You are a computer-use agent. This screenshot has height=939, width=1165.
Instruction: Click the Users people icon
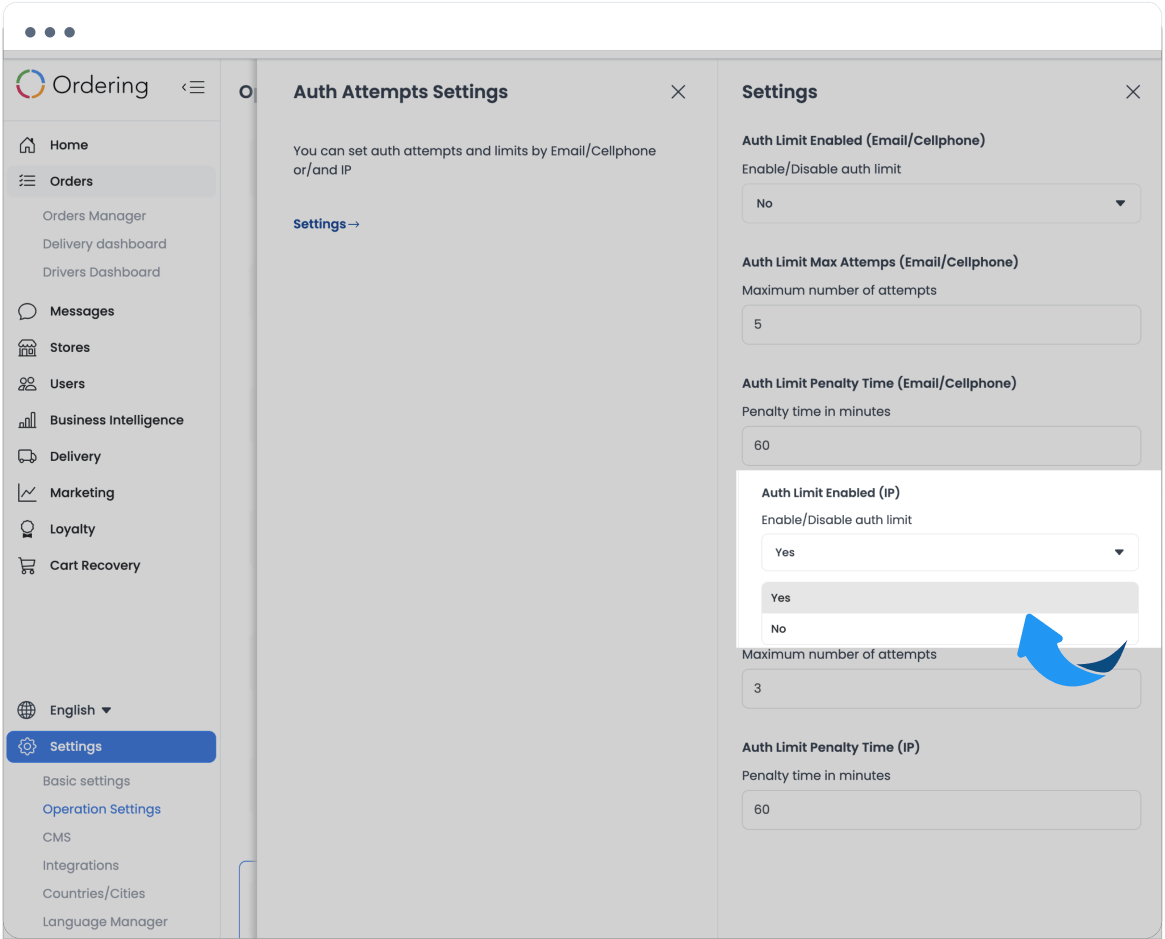click(x=27, y=383)
